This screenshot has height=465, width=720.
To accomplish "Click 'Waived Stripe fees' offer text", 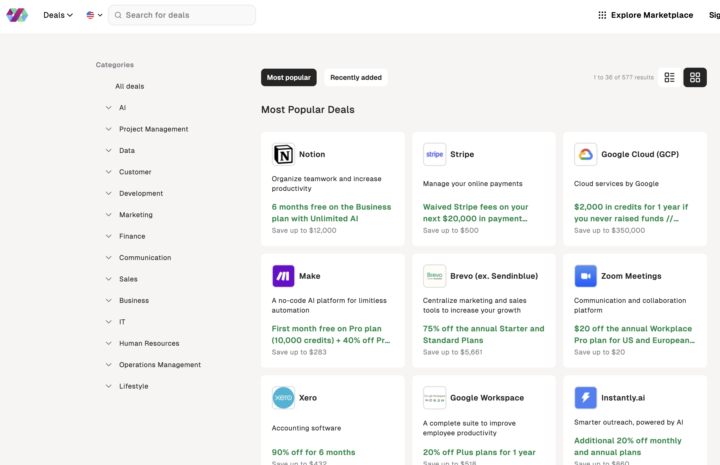I will tap(476, 213).
